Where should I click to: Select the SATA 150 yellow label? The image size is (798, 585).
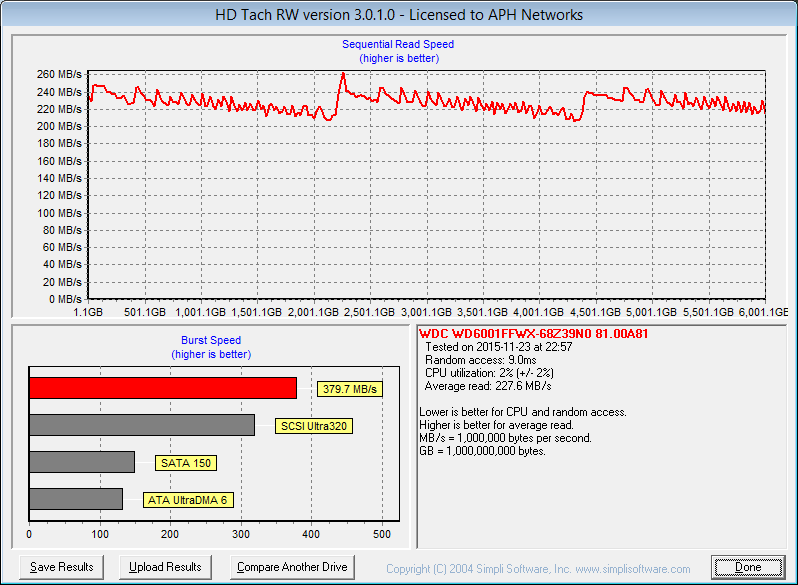pos(186,463)
